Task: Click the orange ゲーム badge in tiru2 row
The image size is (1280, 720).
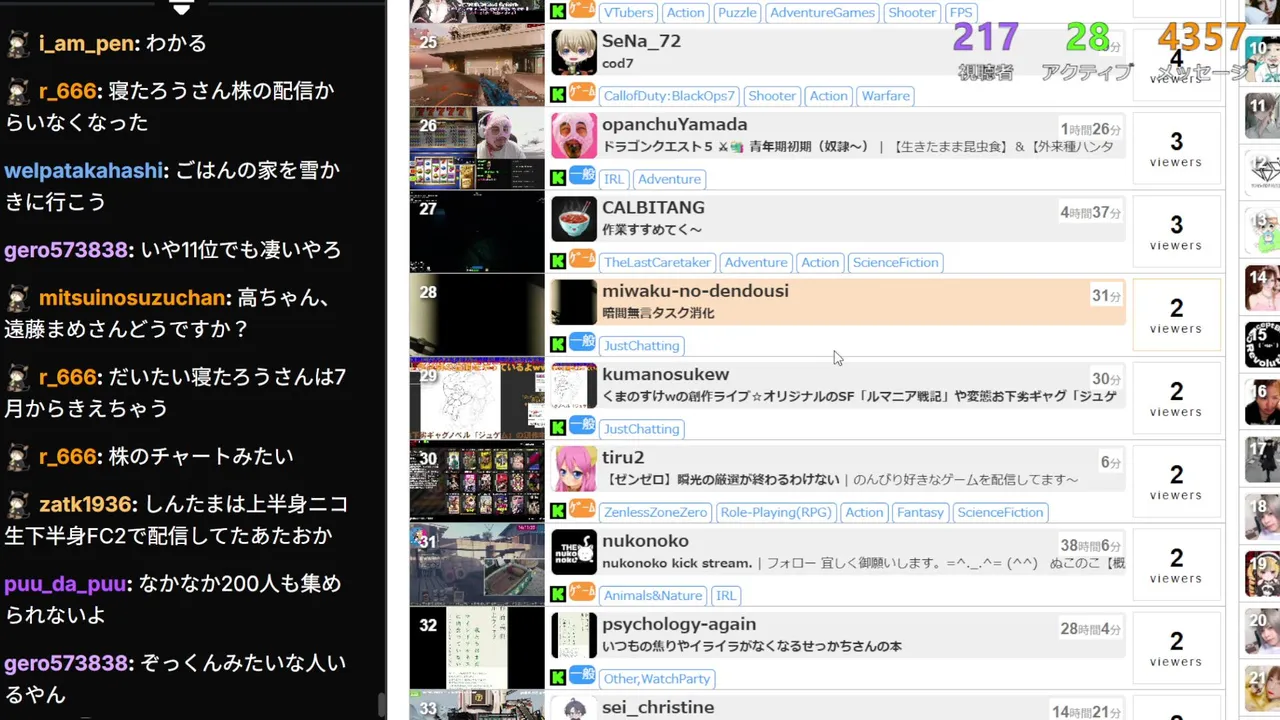Action: click(582, 508)
